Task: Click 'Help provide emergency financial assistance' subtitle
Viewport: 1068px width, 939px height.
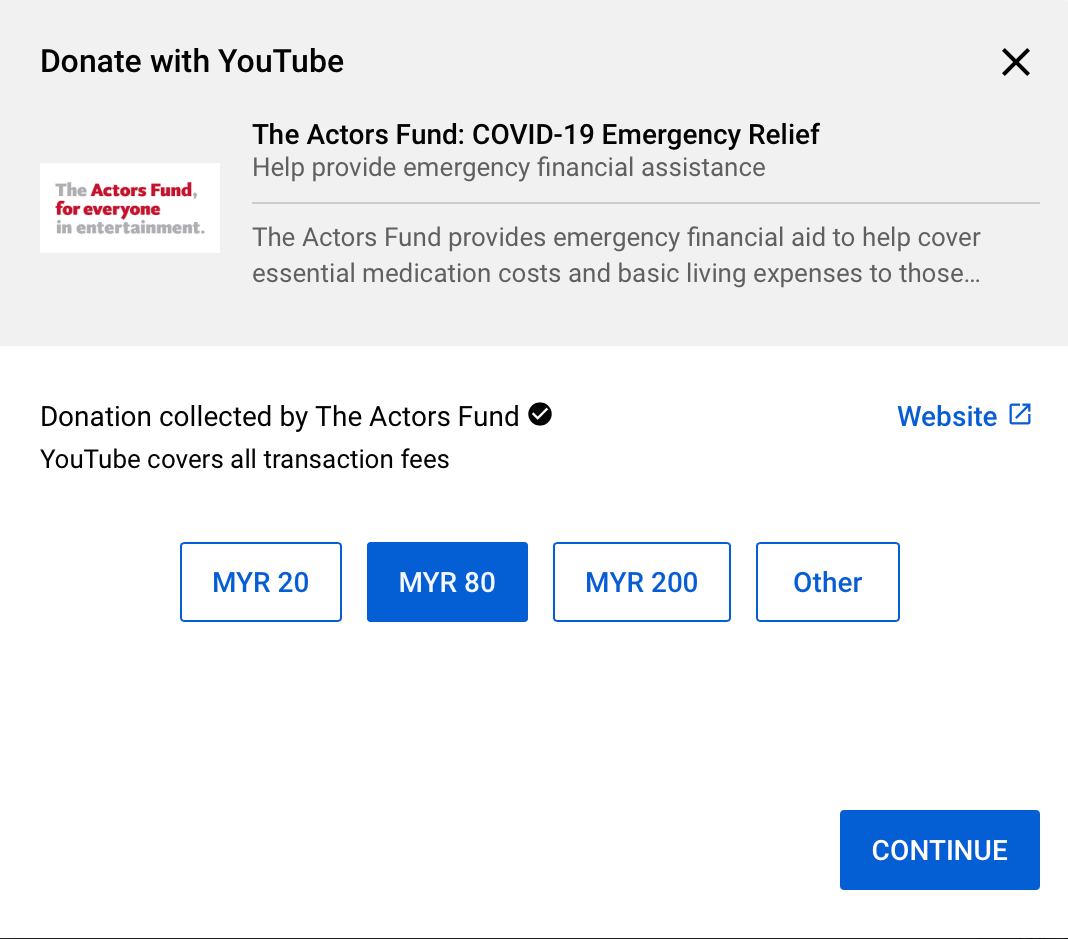Action: (509, 168)
